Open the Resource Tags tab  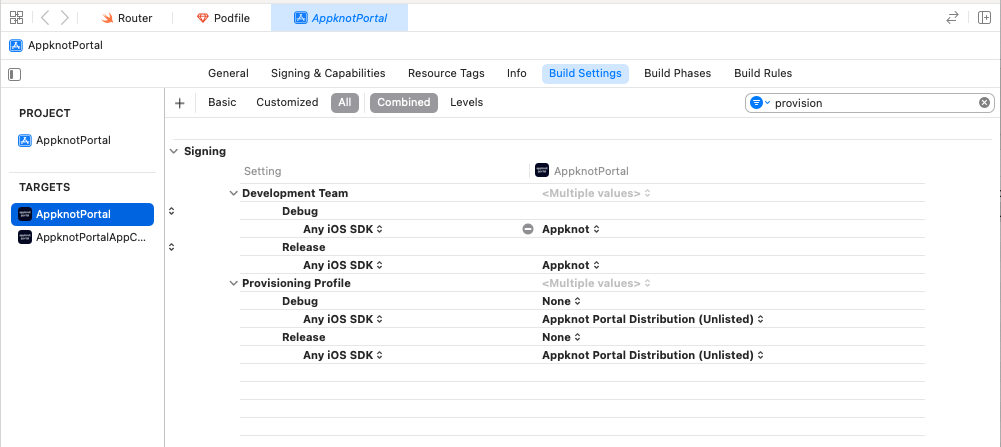(446, 73)
